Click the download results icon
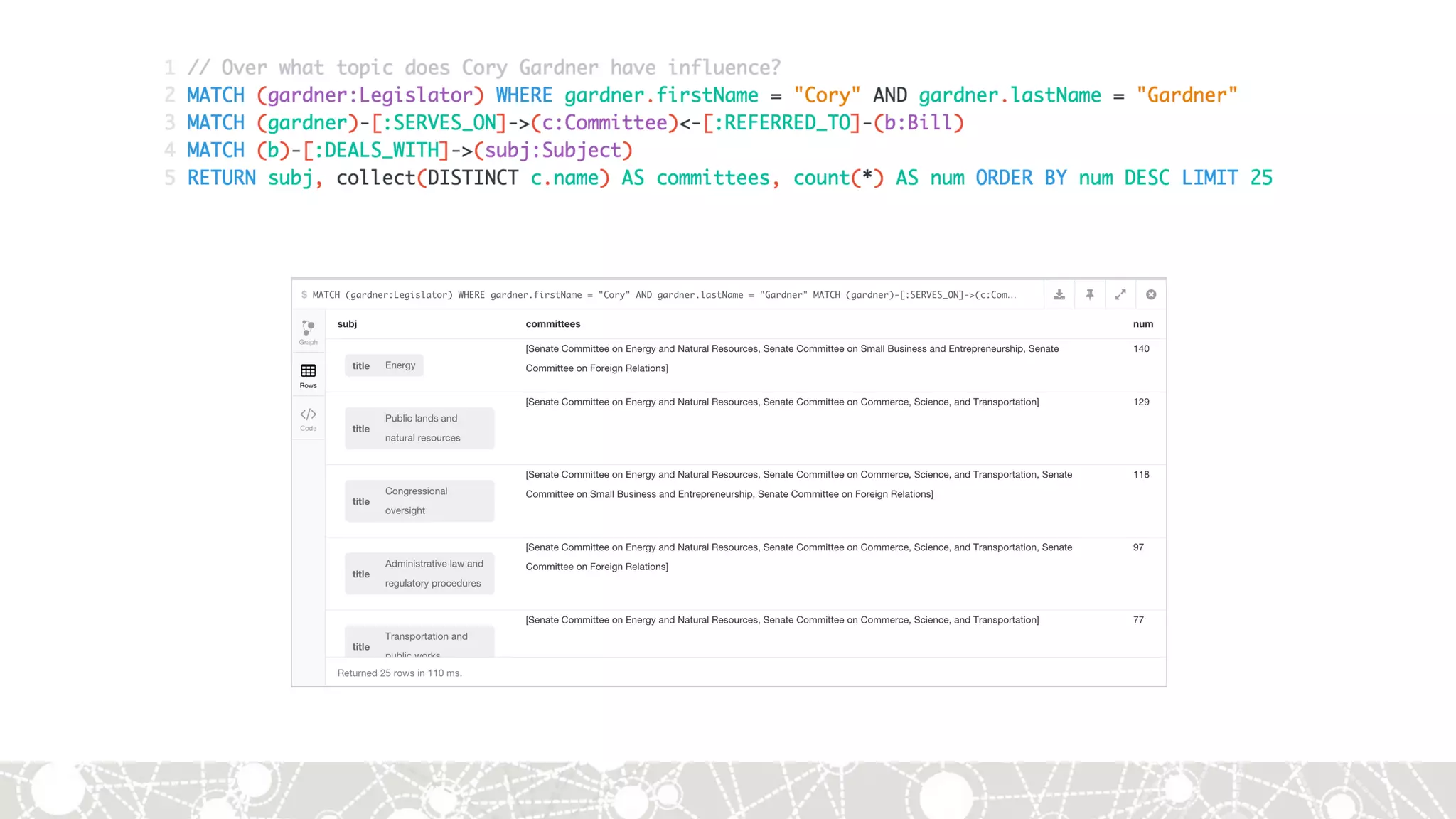Screen dimensions: 1456x819 point(1059,294)
